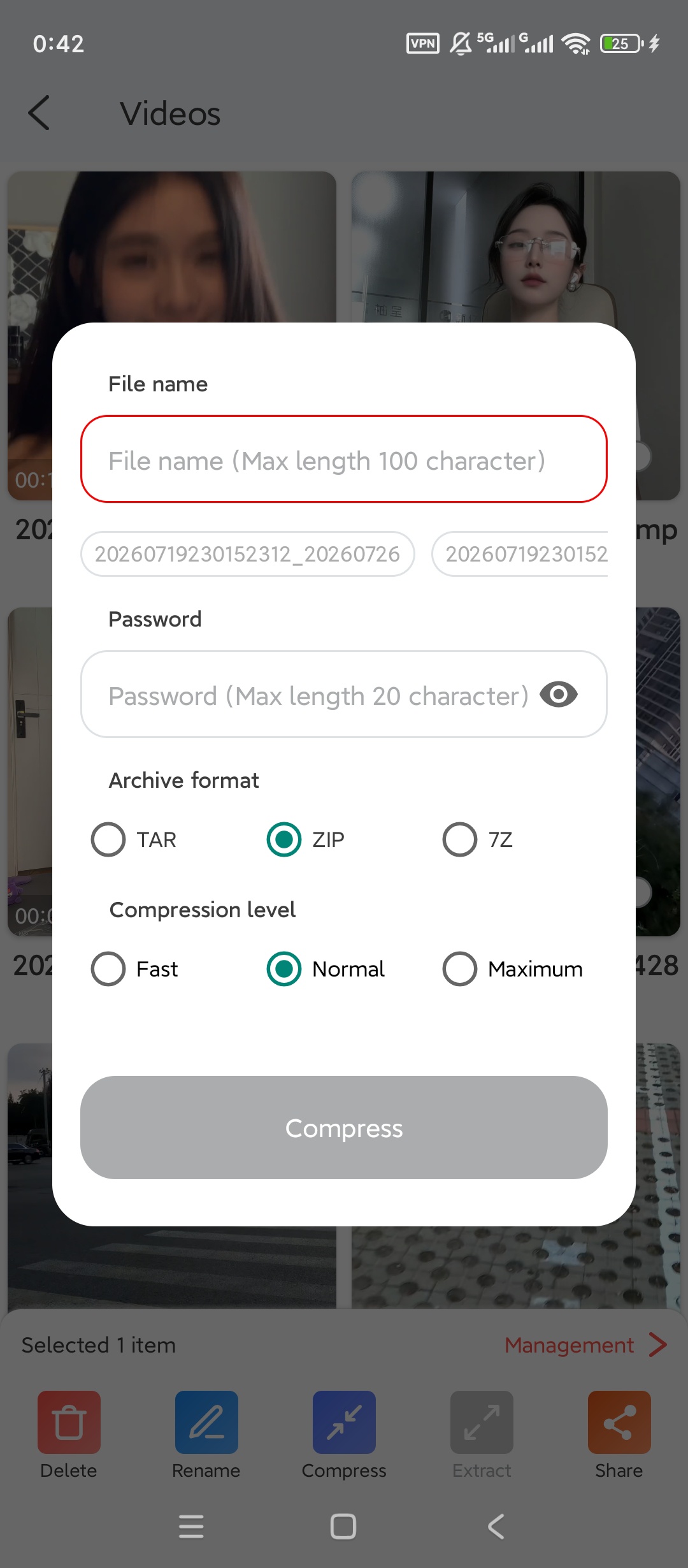This screenshot has width=688, height=1568.
Task: Pick the second suggested file name chip
Action: [520, 554]
